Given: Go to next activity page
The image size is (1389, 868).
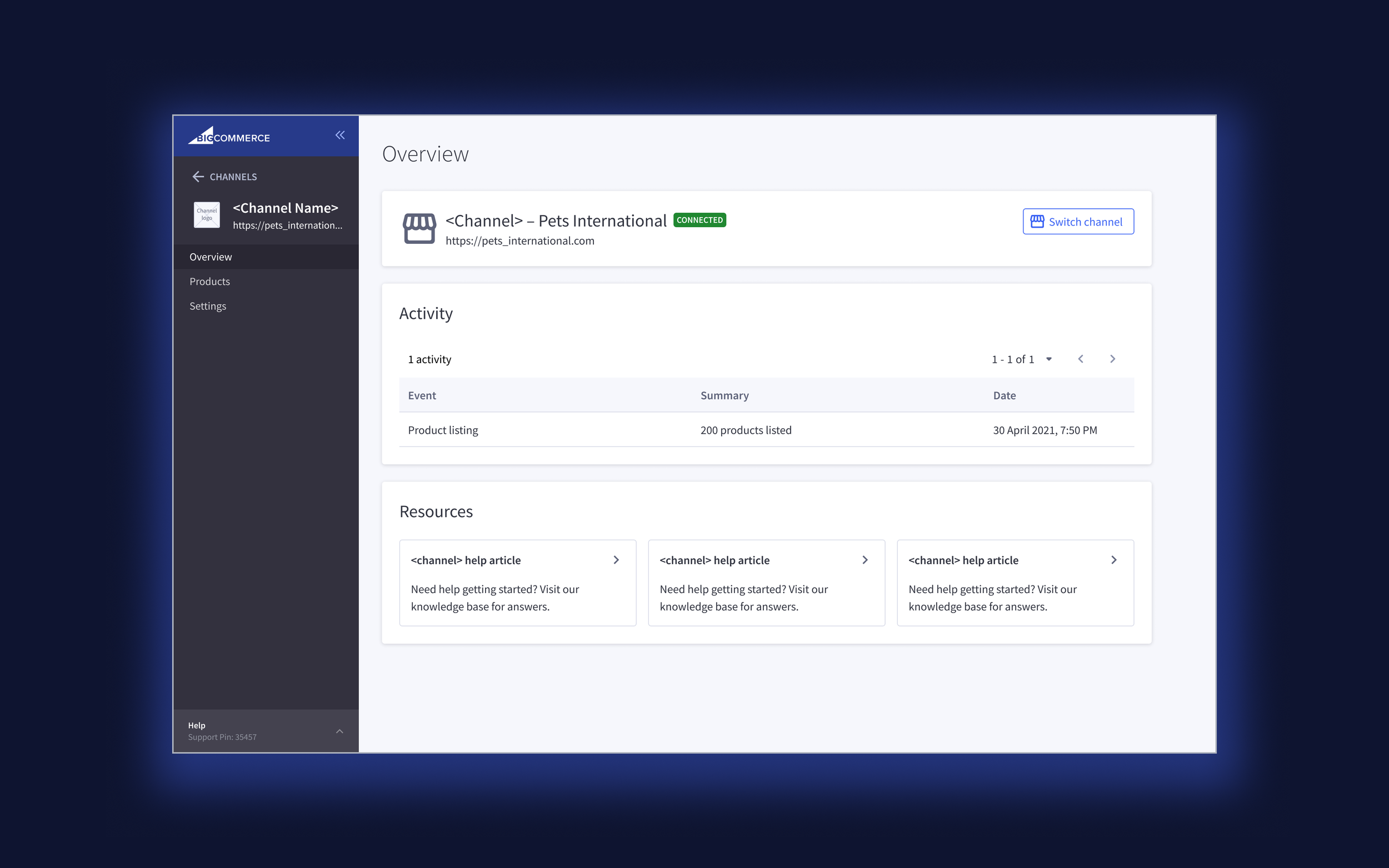Looking at the screenshot, I should pyautogui.click(x=1112, y=359).
